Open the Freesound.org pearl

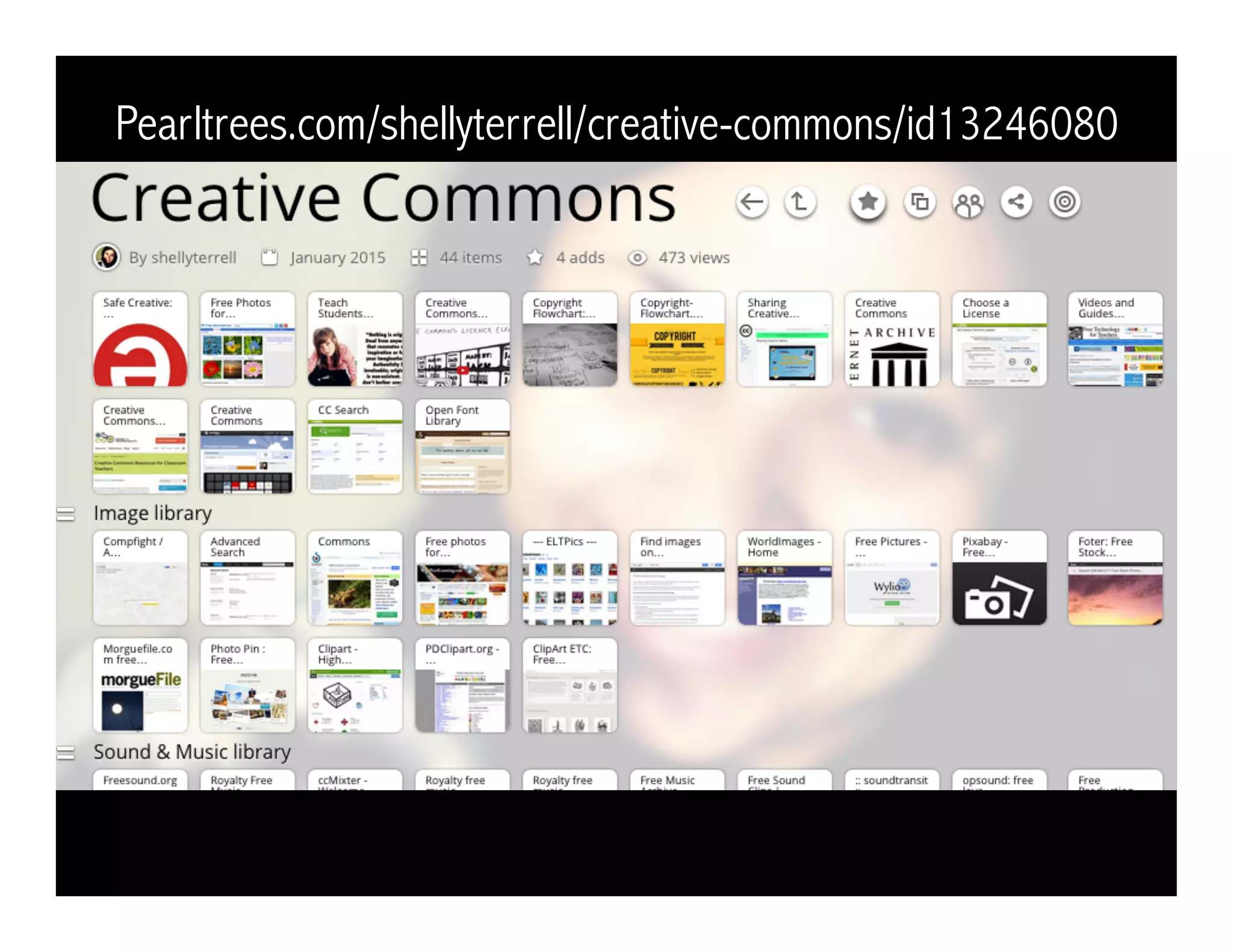[140, 780]
